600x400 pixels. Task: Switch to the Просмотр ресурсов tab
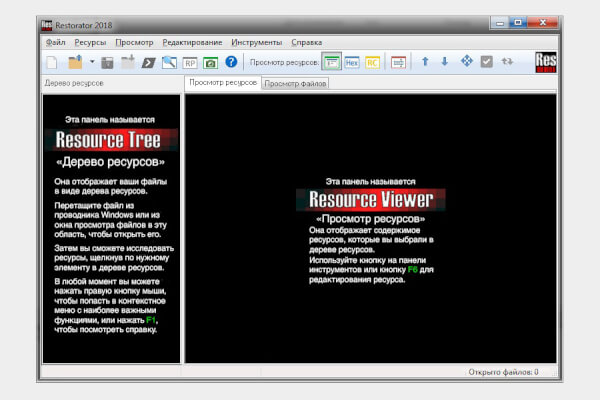point(223,83)
